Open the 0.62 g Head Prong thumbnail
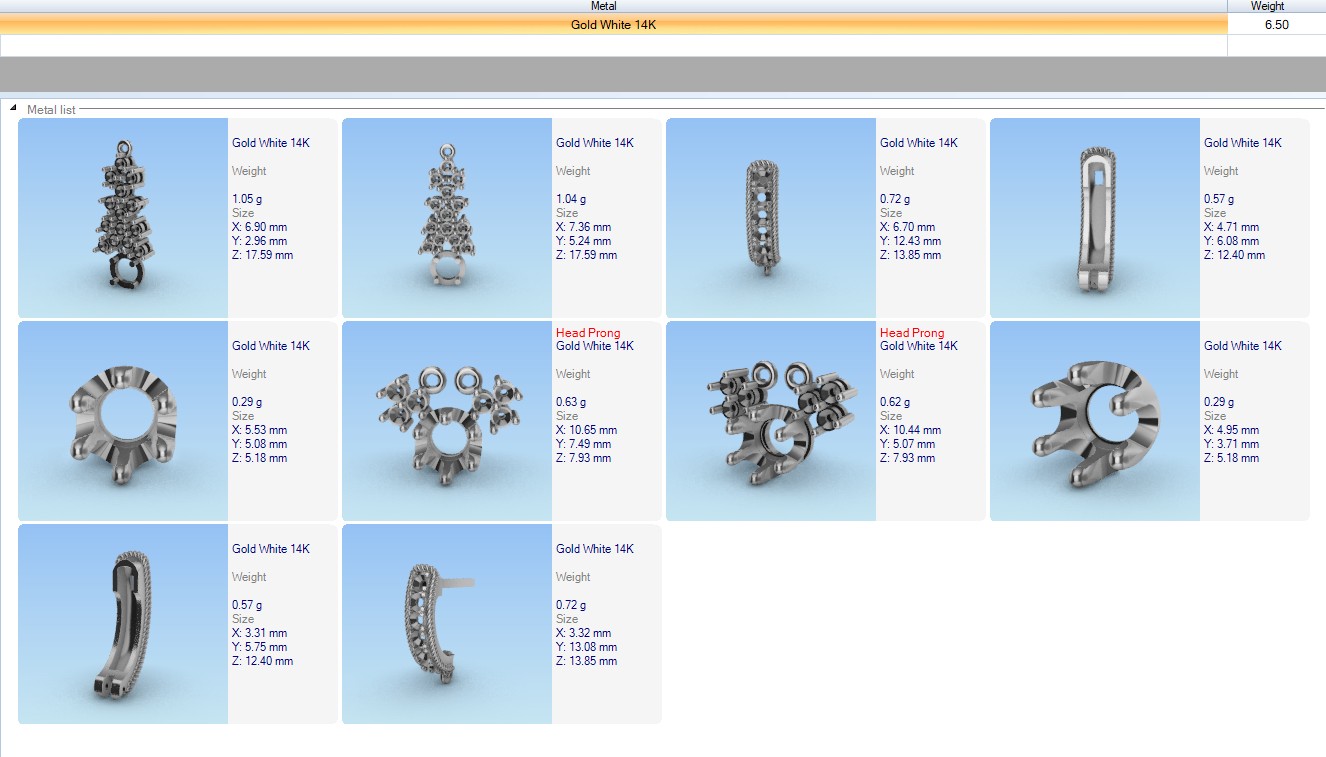The height and width of the screenshot is (757, 1326). [771, 421]
